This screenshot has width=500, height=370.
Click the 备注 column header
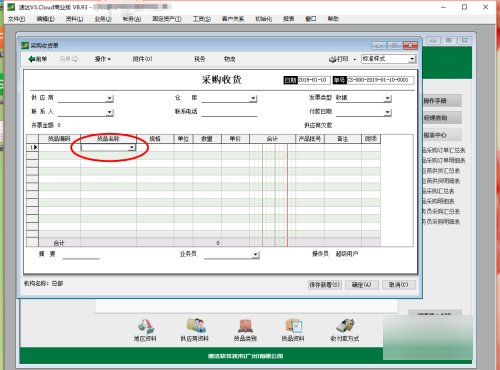(x=343, y=139)
